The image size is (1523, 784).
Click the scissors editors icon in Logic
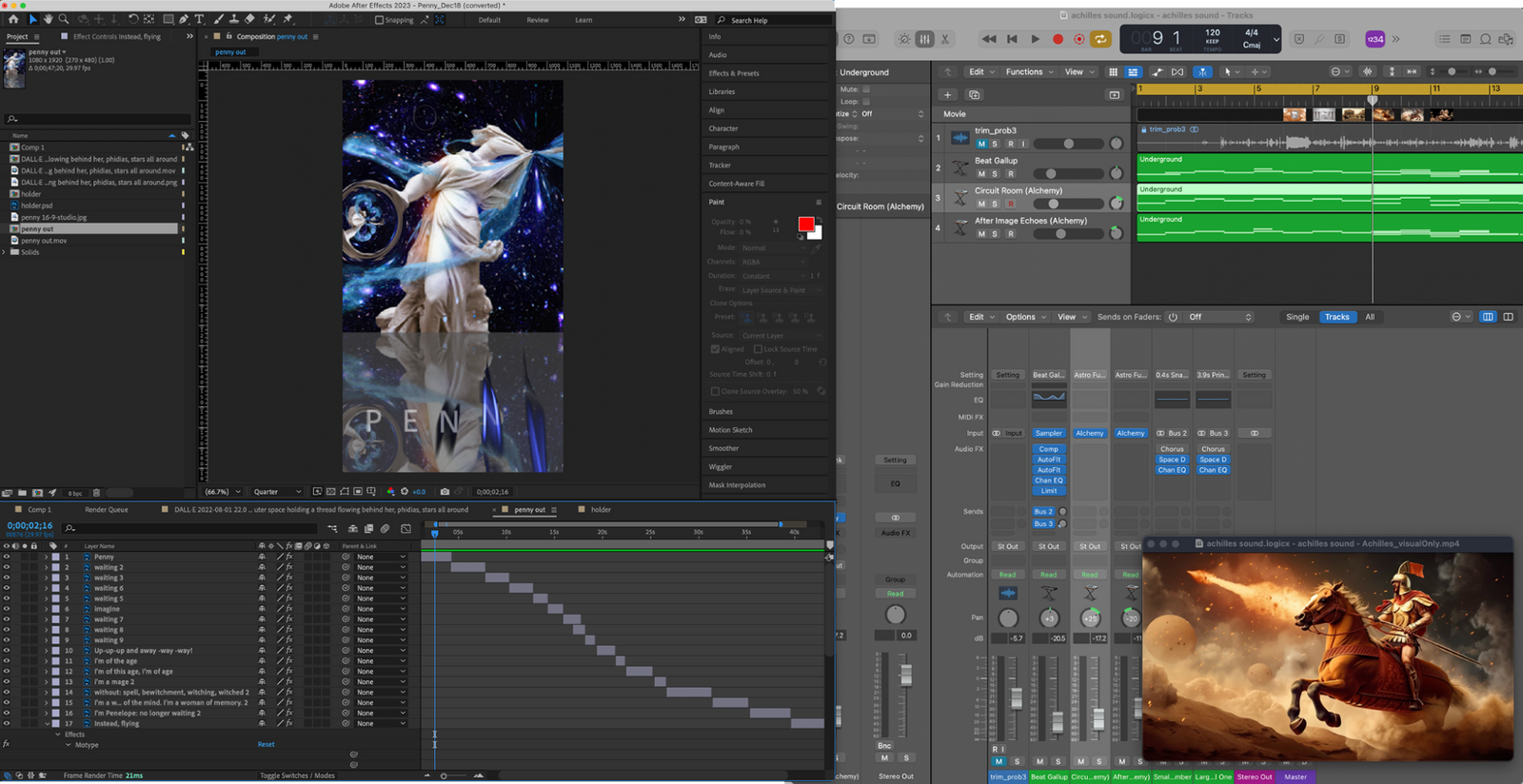click(x=945, y=39)
